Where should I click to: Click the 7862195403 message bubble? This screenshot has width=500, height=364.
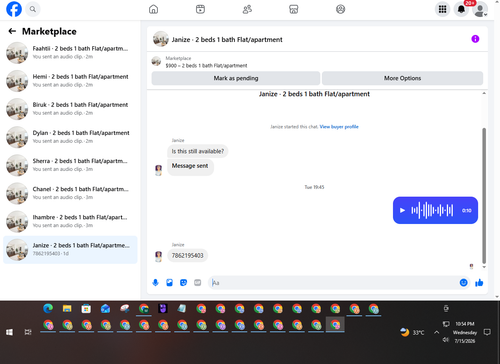(x=187, y=256)
